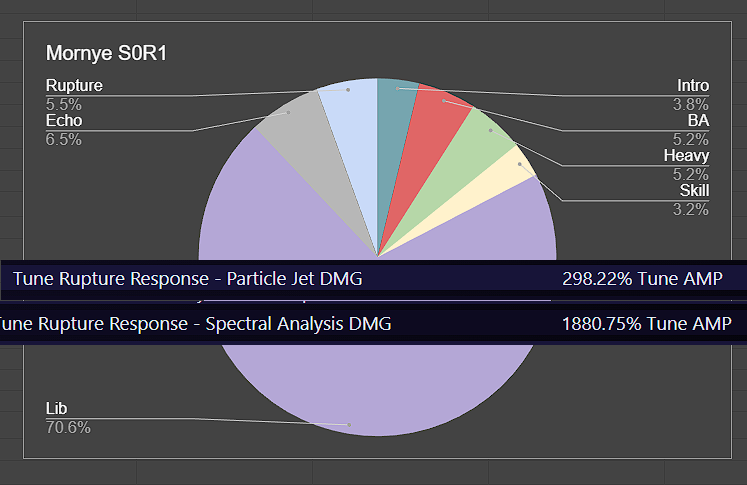Screen dimensions: 747x485
Task: Click the 5.5% Rupture value
Action: click(63, 104)
